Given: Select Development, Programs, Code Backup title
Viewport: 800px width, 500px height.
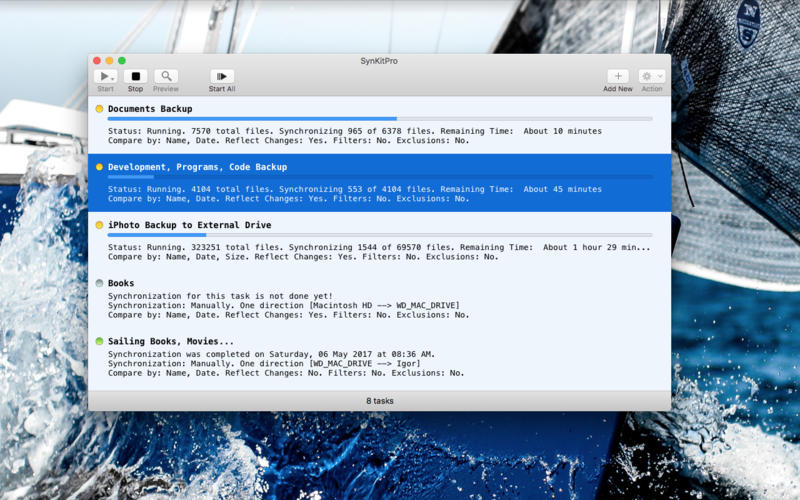Looking at the screenshot, I should [x=197, y=167].
